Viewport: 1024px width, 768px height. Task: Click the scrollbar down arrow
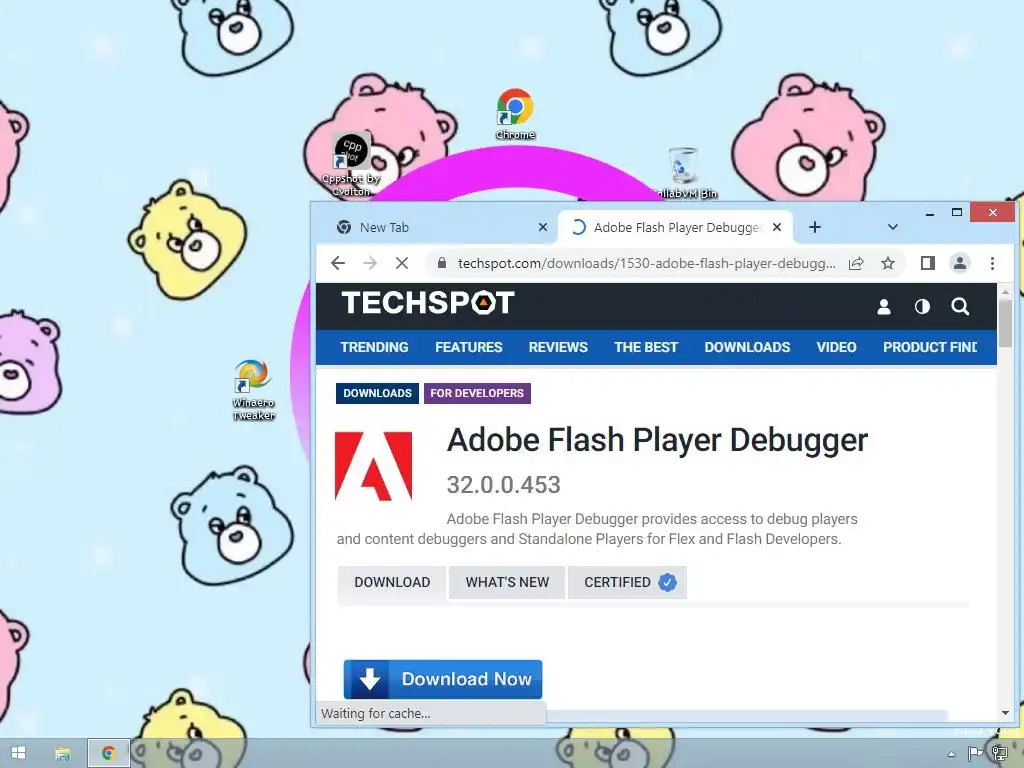coord(1005,712)
